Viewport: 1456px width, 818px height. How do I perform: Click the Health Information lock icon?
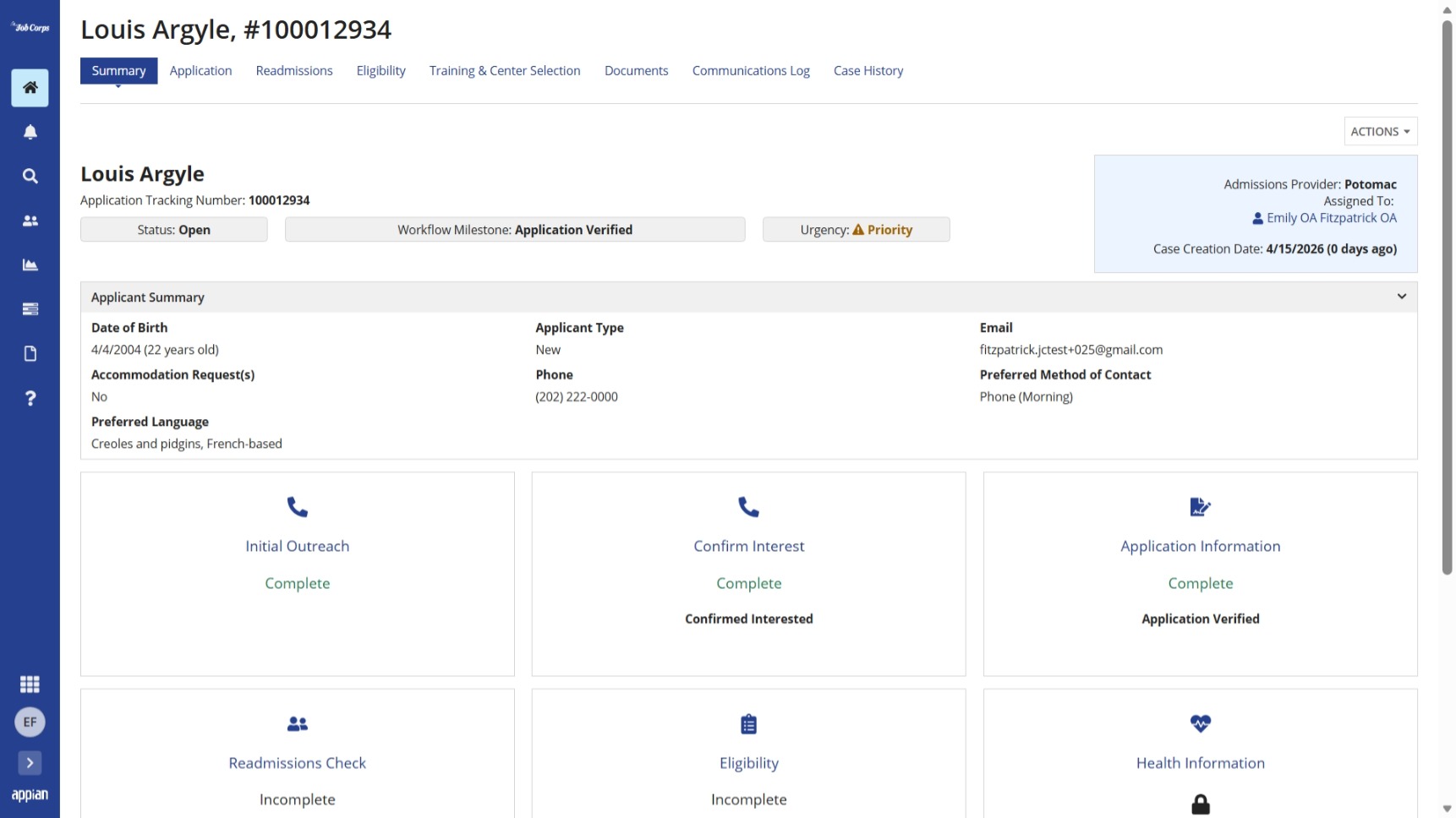click(1201, 804)
